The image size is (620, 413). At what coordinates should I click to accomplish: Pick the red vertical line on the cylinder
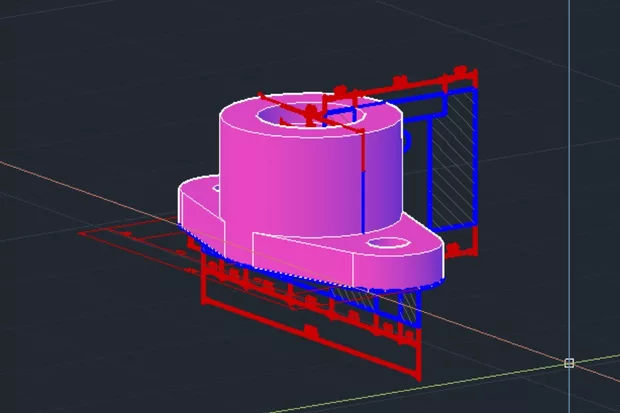tap(363, 151)
